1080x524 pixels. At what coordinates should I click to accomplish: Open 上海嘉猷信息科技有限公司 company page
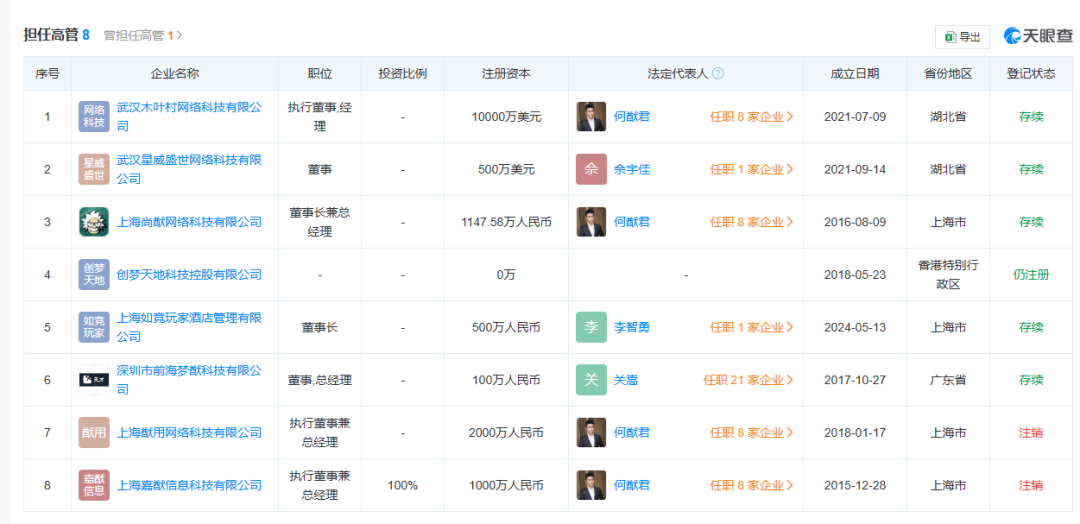coord(189,485)
